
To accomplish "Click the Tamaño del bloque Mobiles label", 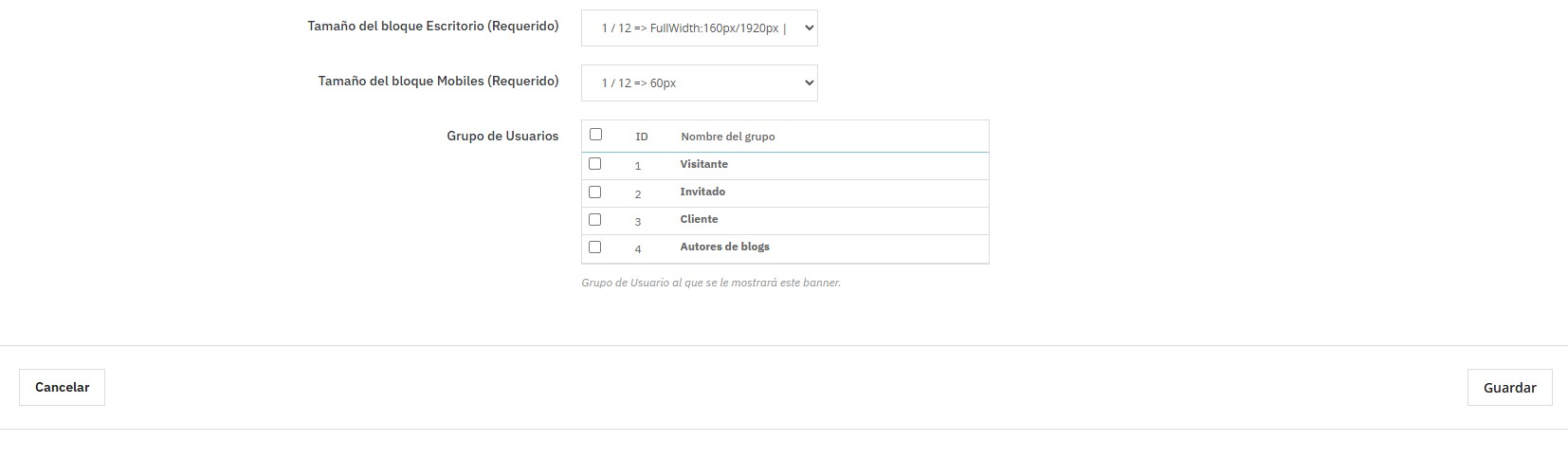I will pyautogui.click(x=438, y=81).
